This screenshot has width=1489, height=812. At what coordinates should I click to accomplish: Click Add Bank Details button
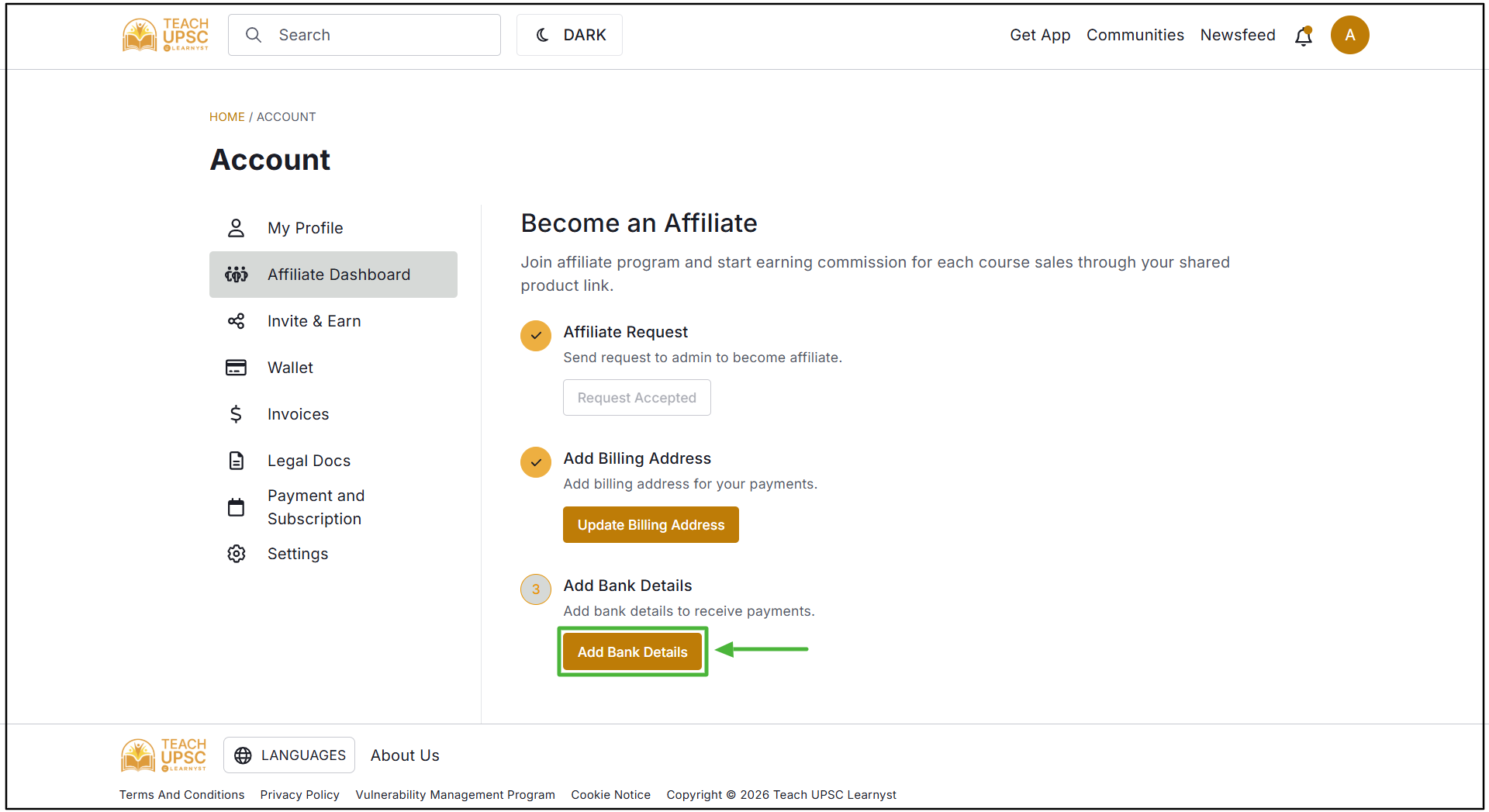click(632, 652)
